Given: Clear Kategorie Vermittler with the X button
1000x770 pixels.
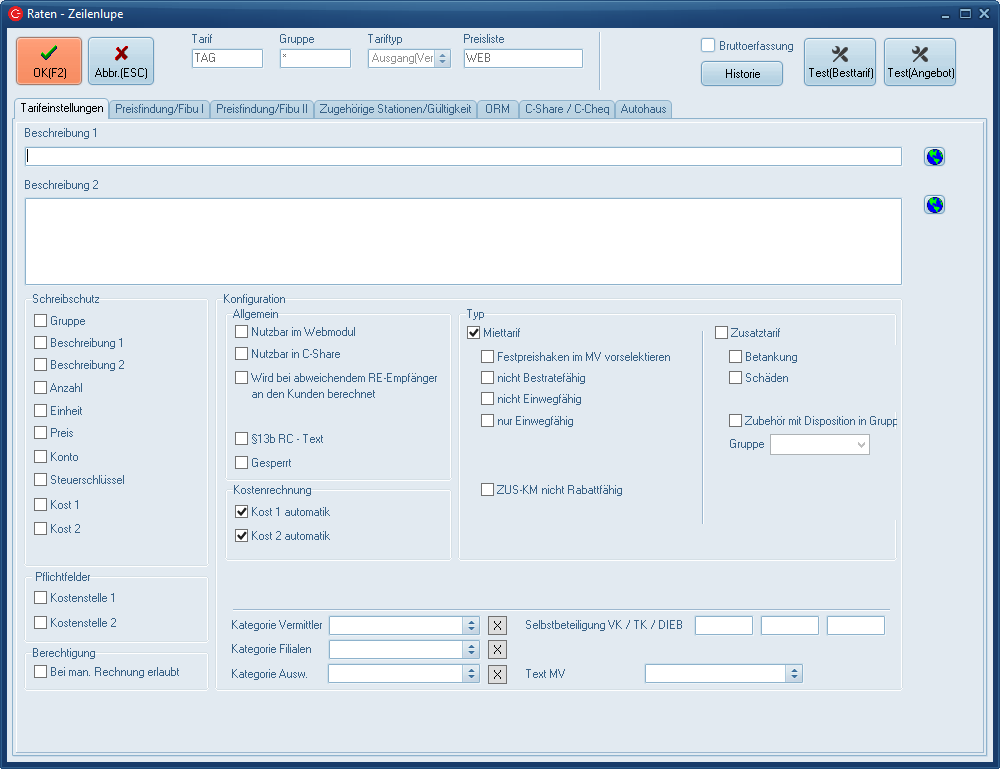Looking at the screenshot, I should (497, 626).
